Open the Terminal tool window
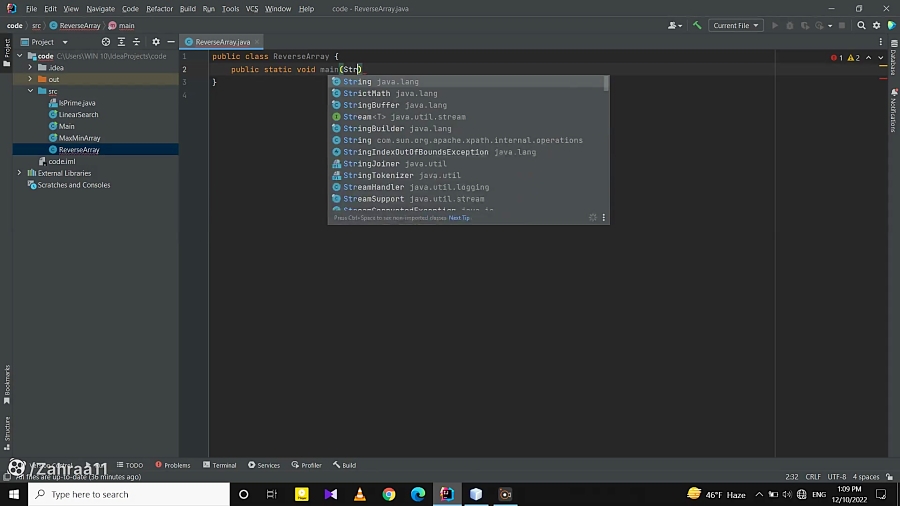Screen dimensions: 900x506 (219, 465)
